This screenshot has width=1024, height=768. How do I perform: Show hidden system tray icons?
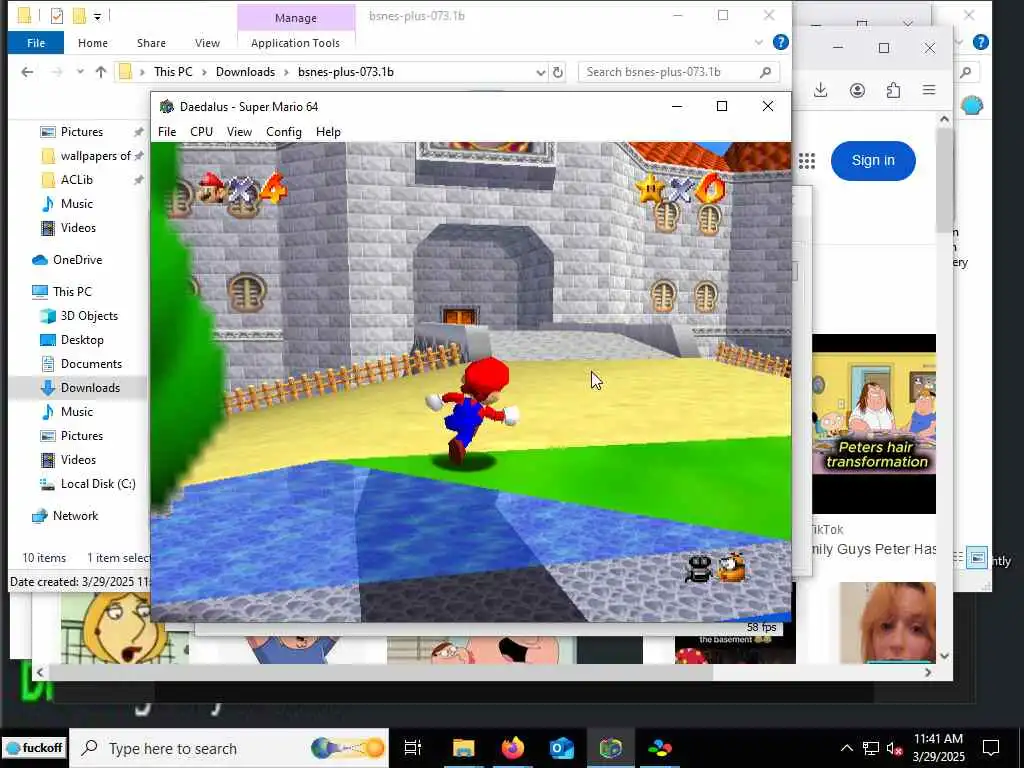[x=846, y=748]
